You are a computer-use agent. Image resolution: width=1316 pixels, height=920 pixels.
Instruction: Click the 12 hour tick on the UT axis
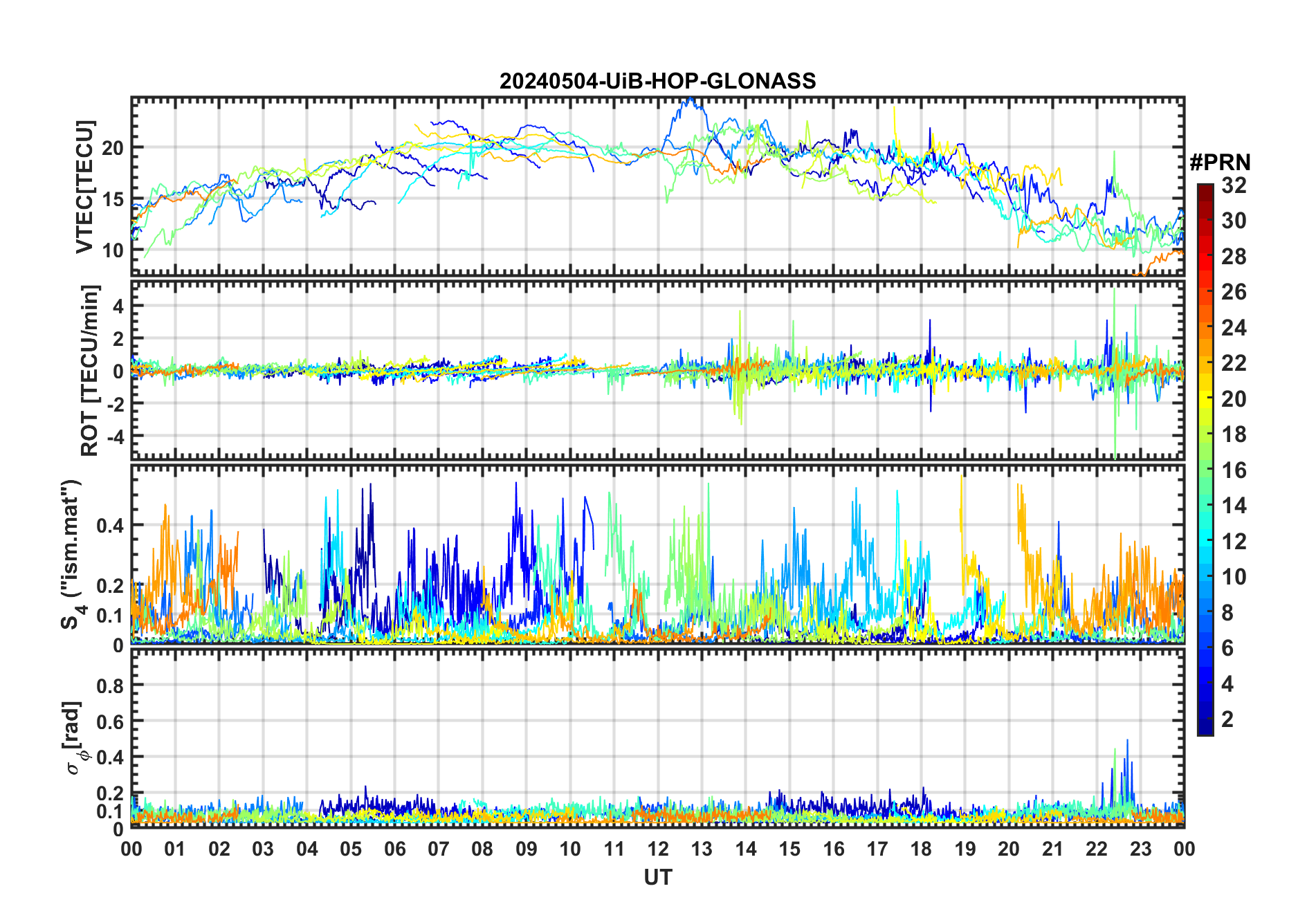pyautogui.click(x=657, y=849)
